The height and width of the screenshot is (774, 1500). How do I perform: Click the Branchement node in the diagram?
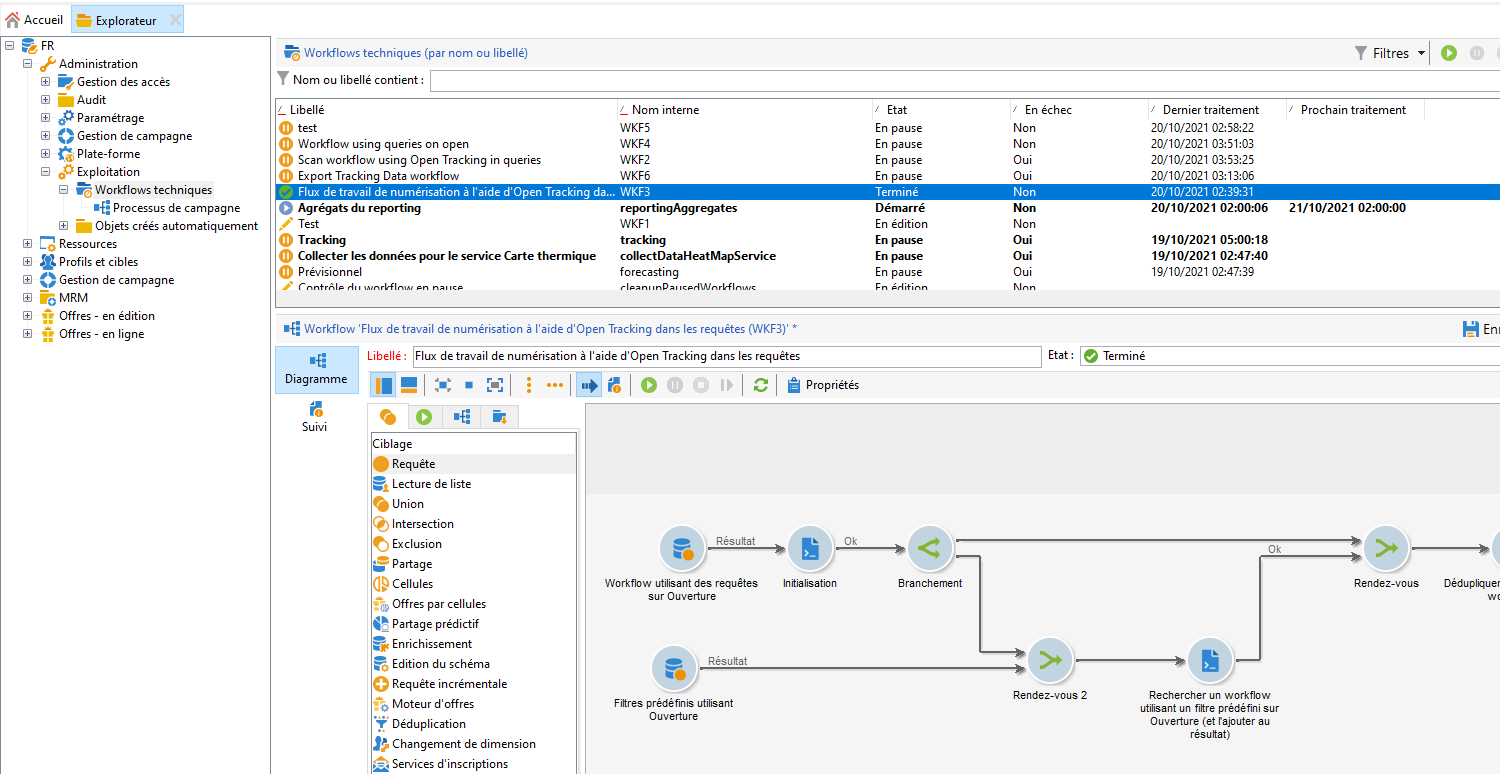pyautogui.click(x=930, y=549)
